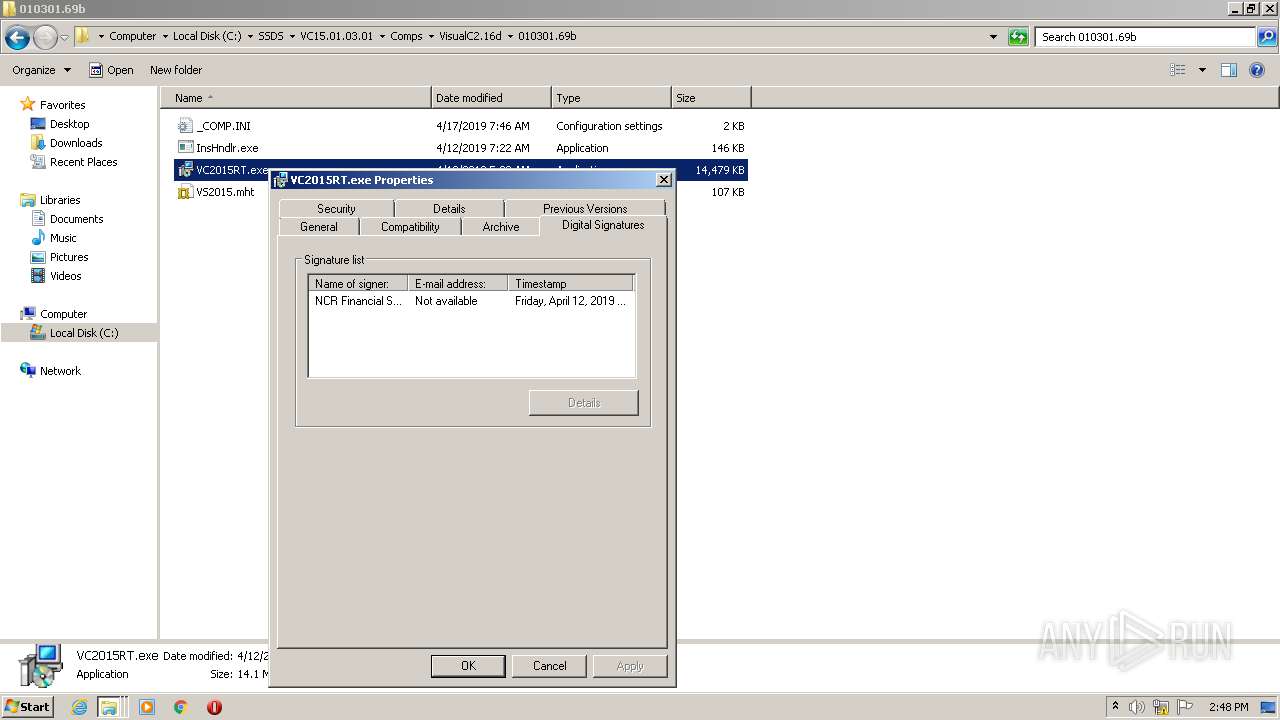1280x720 pixels.
Task: Click the Timestamp column header
Action: pyautogui.click(x=570, y=284)
